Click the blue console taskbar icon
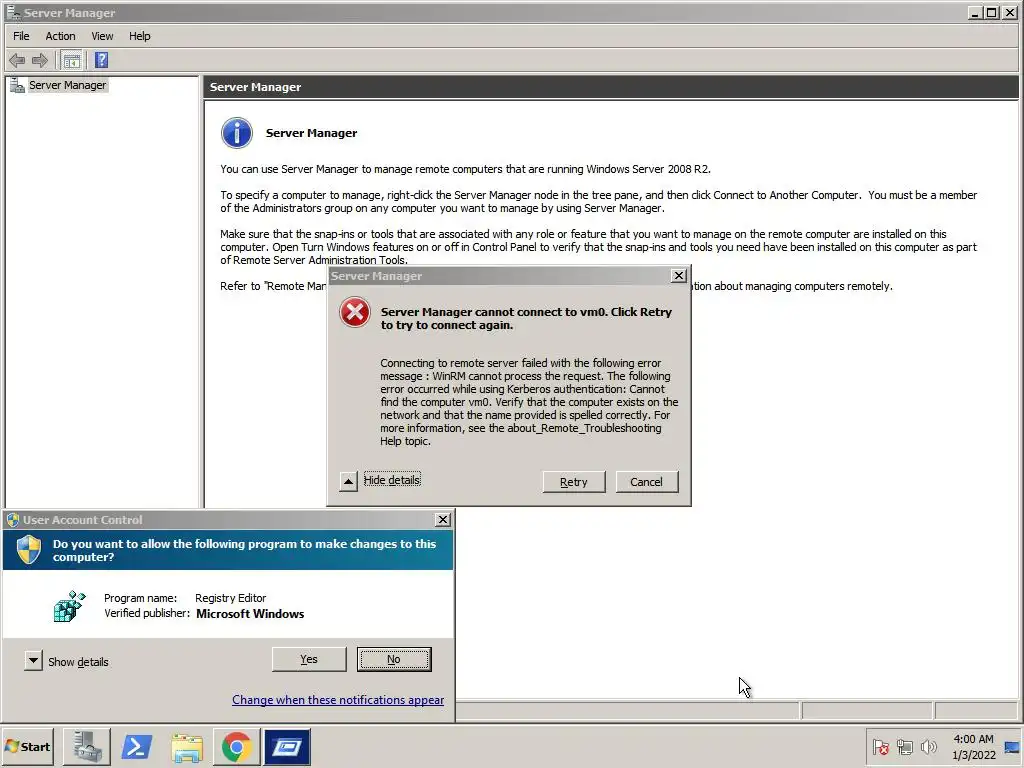 (287, 746)
